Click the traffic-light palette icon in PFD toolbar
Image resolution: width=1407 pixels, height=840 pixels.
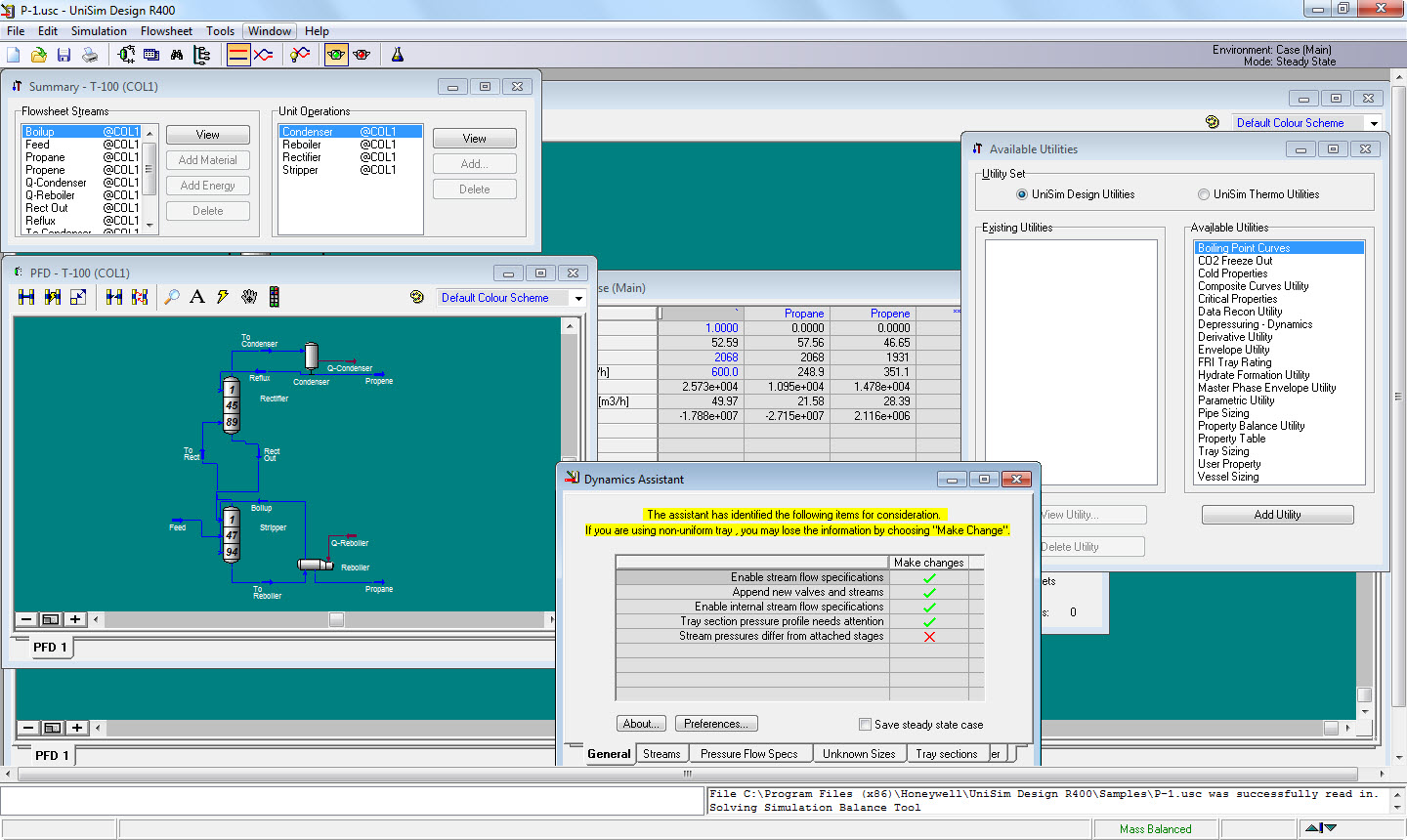(x=275, y=297)
